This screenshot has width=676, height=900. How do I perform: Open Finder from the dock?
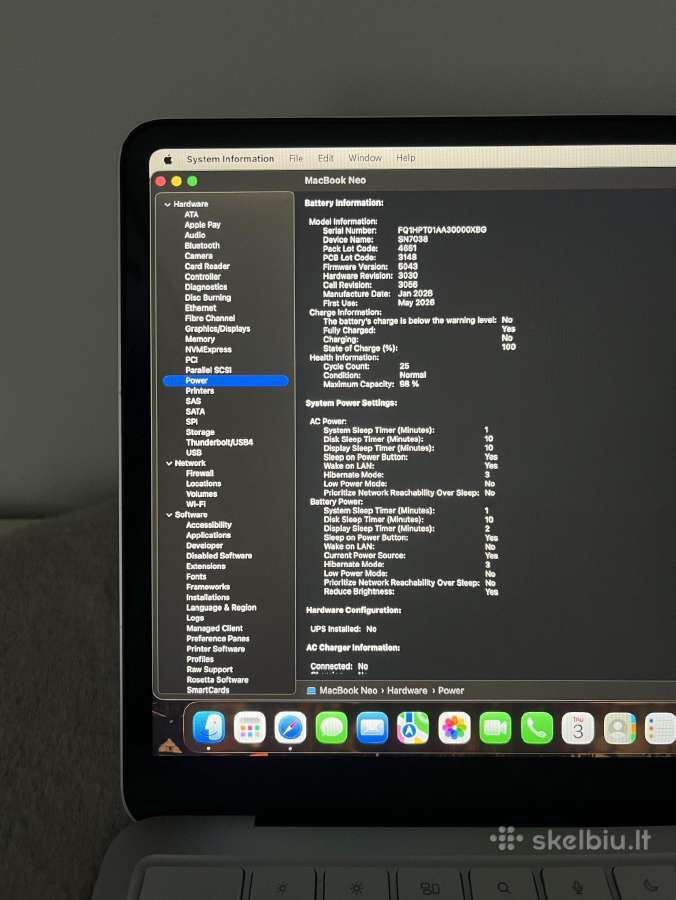coord(208,727)
